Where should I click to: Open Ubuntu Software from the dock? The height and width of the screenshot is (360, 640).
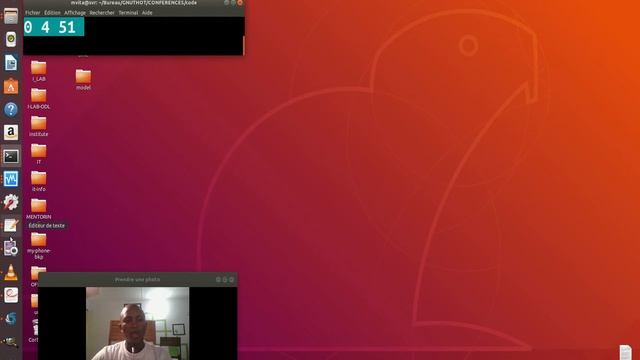pos(11,86)
